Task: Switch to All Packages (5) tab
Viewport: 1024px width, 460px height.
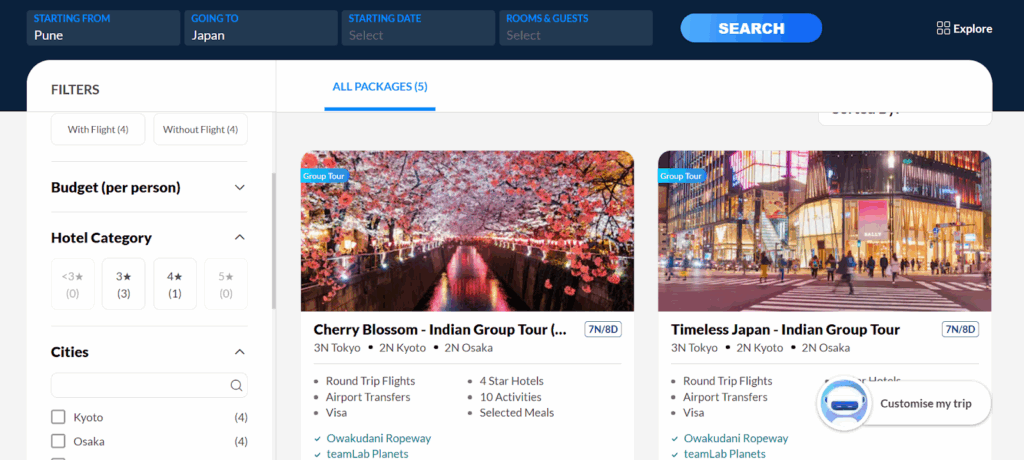Action: (380, 86)
